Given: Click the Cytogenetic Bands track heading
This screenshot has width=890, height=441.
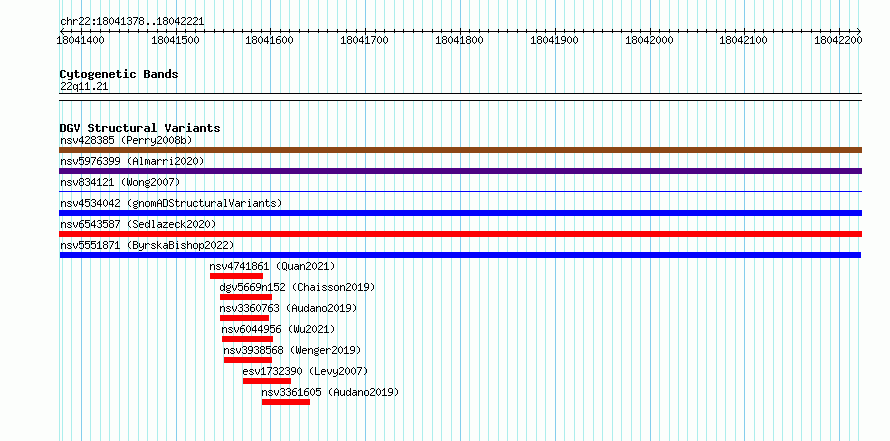Looking at the screenshot, I should click(119, 74).
